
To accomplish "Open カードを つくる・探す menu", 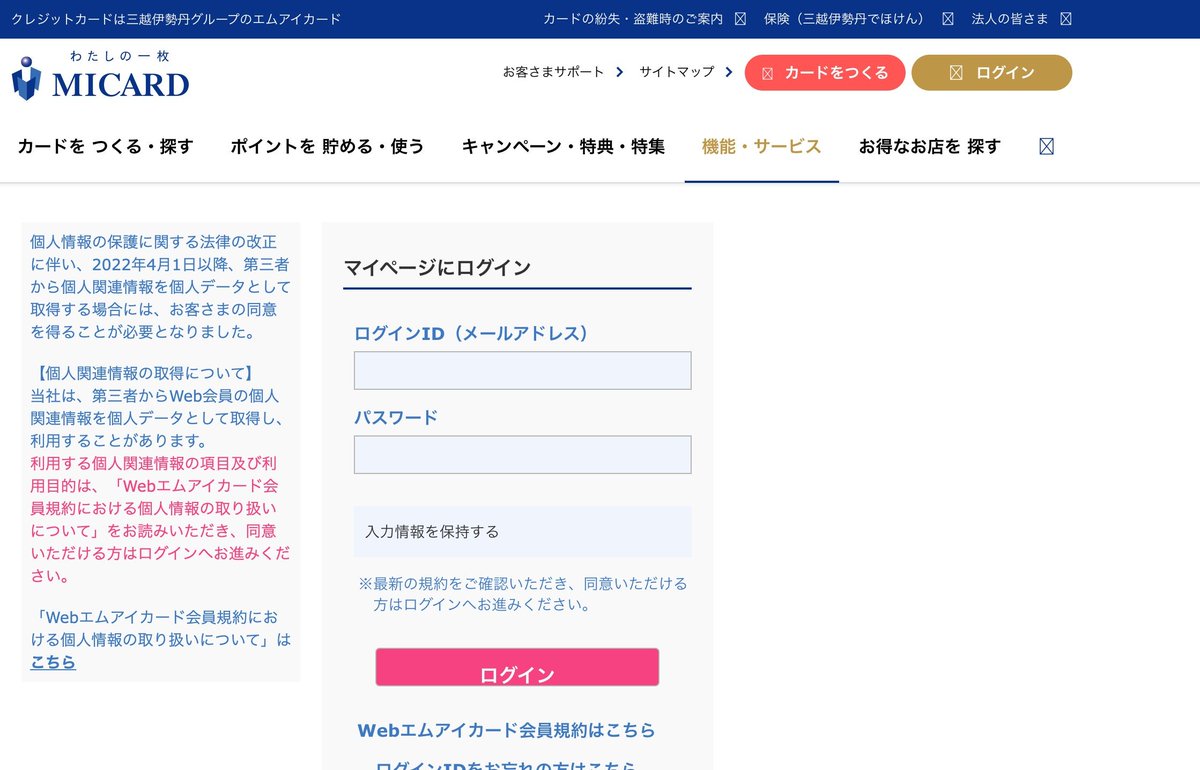I will click(105, 146).
